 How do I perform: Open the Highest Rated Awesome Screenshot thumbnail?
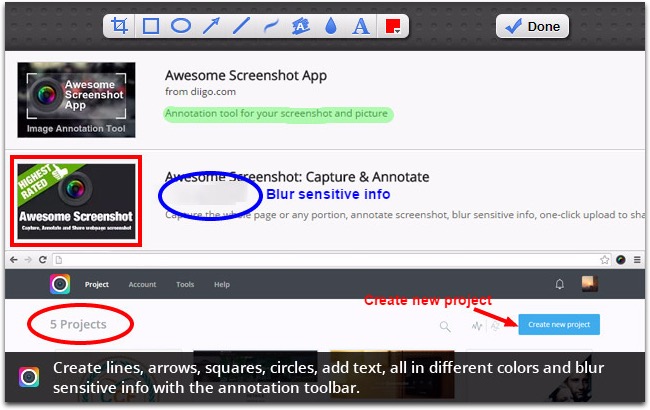tap(76, 201)
